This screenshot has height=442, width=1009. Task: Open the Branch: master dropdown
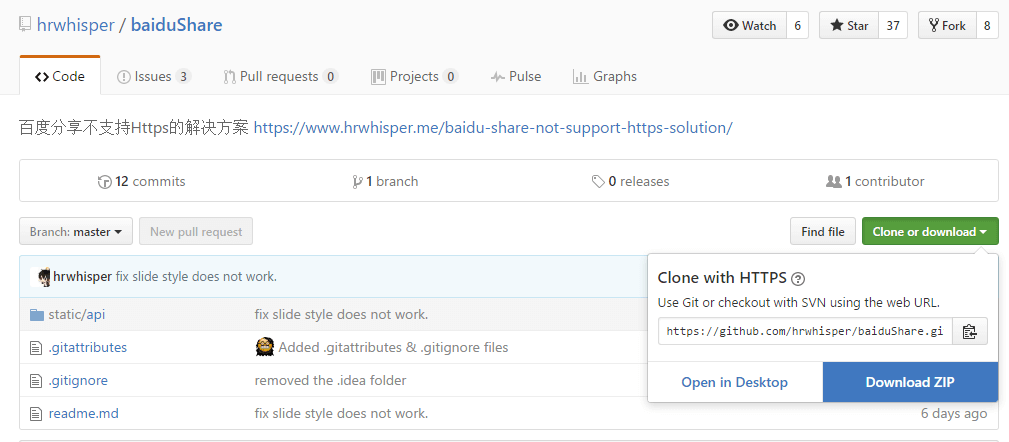click(76, 232)
